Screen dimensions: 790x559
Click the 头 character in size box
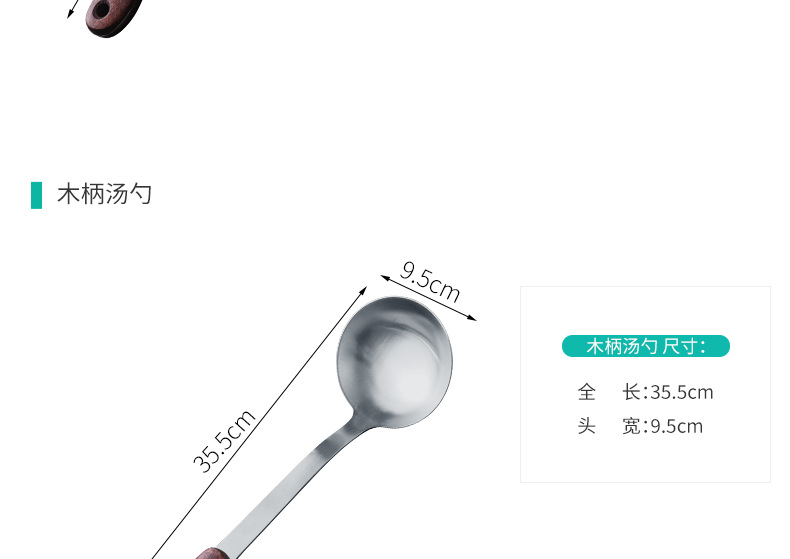pyautogui.click(x=586, y=426)
